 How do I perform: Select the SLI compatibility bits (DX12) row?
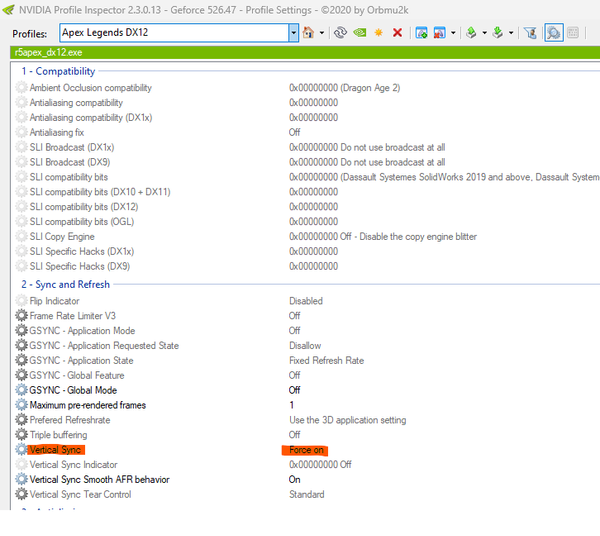tap(84, 207)
